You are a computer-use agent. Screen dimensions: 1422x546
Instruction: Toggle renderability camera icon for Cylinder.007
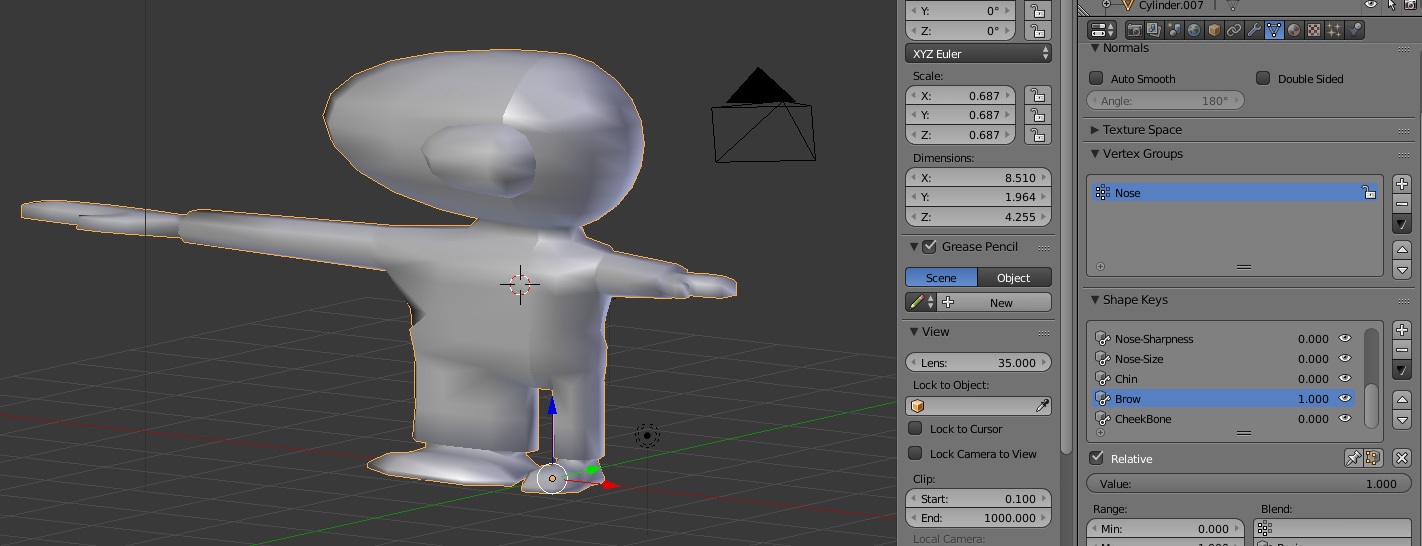1411,5
